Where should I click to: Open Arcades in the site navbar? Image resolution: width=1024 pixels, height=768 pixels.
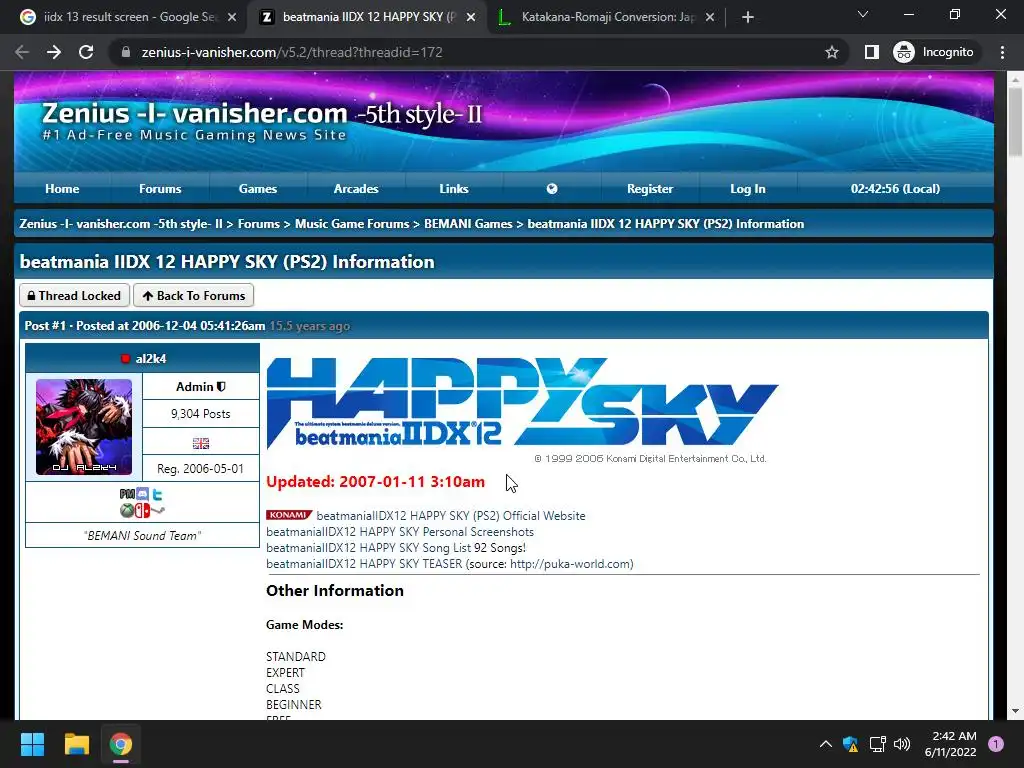coord(356,189)
